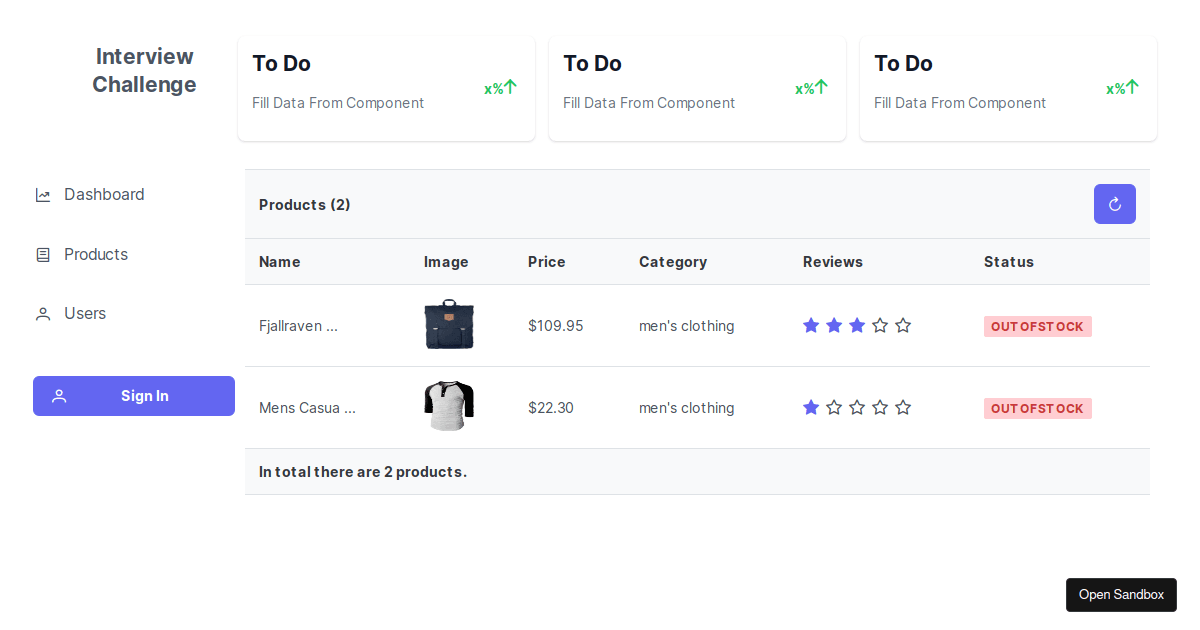Click the green arrow in third To Do card
Screen dimensions: 1200x630
coord(1132,87)
